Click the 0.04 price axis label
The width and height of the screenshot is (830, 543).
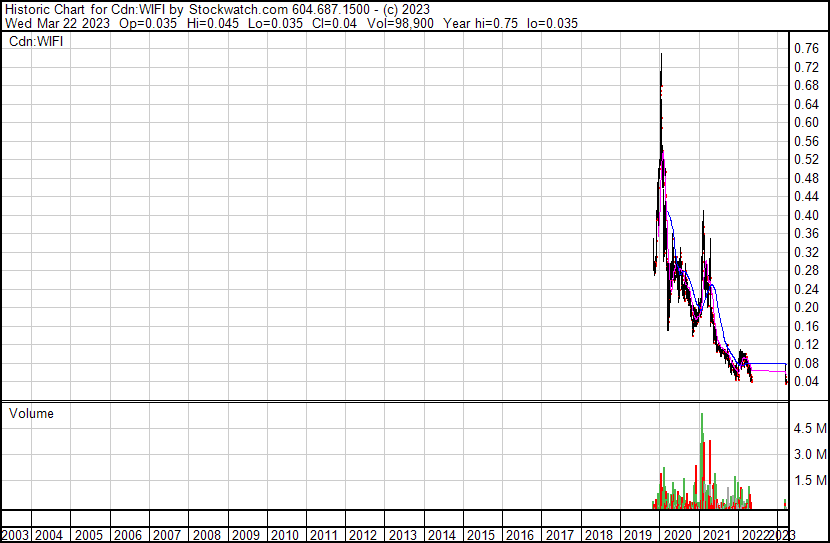805,381
